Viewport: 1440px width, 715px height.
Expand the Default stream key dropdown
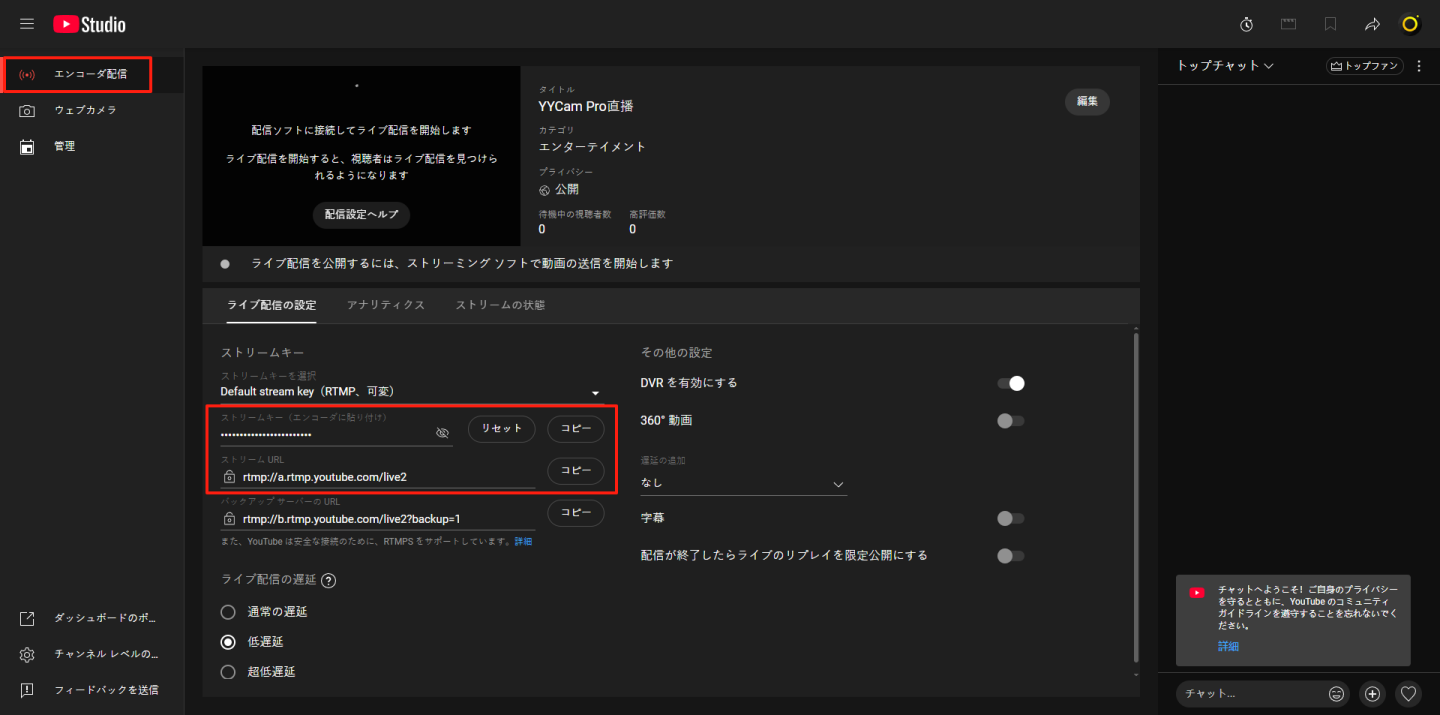[x=411, y=392]
